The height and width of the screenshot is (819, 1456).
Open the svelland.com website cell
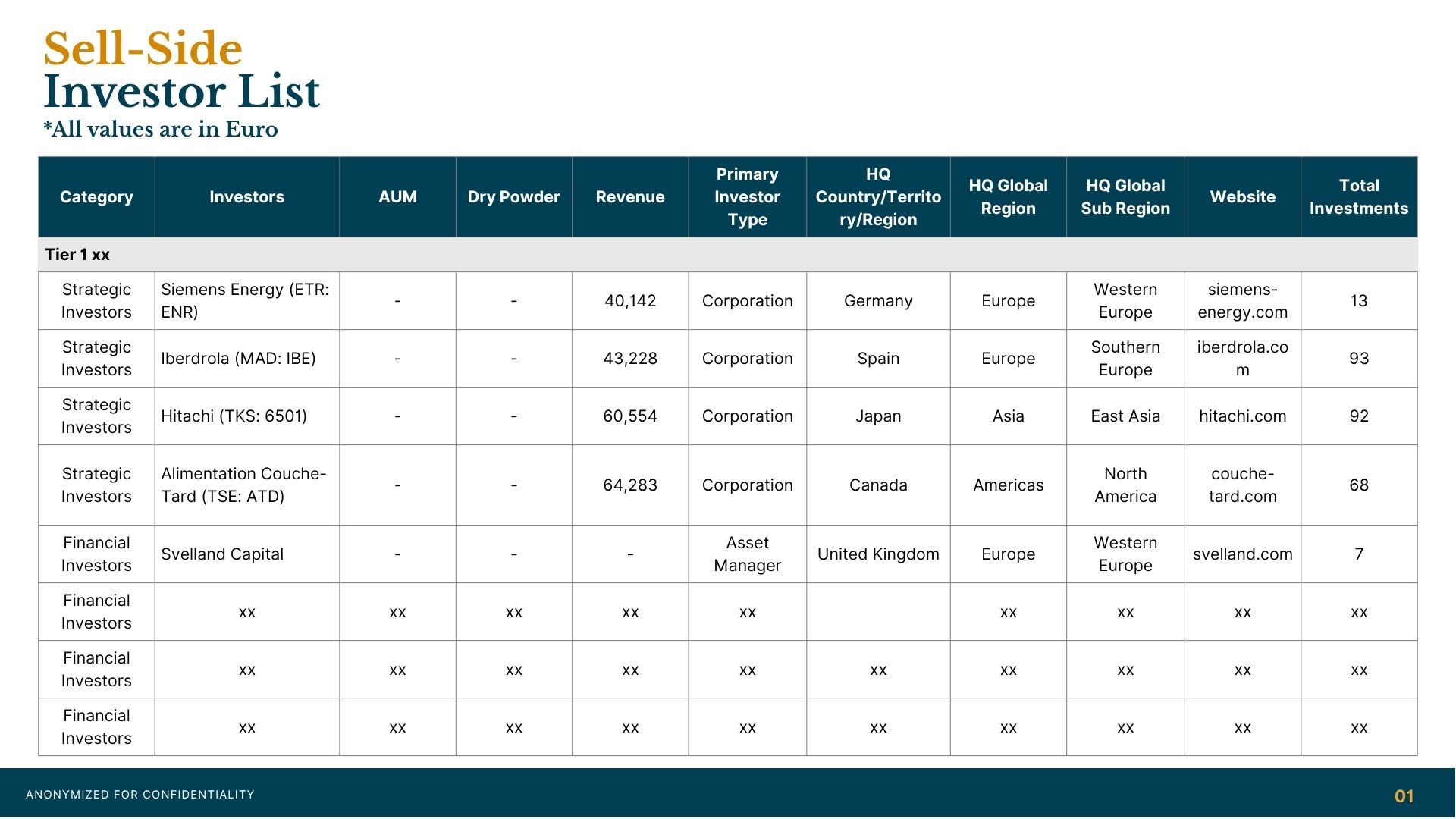(x=1243, y=554)
